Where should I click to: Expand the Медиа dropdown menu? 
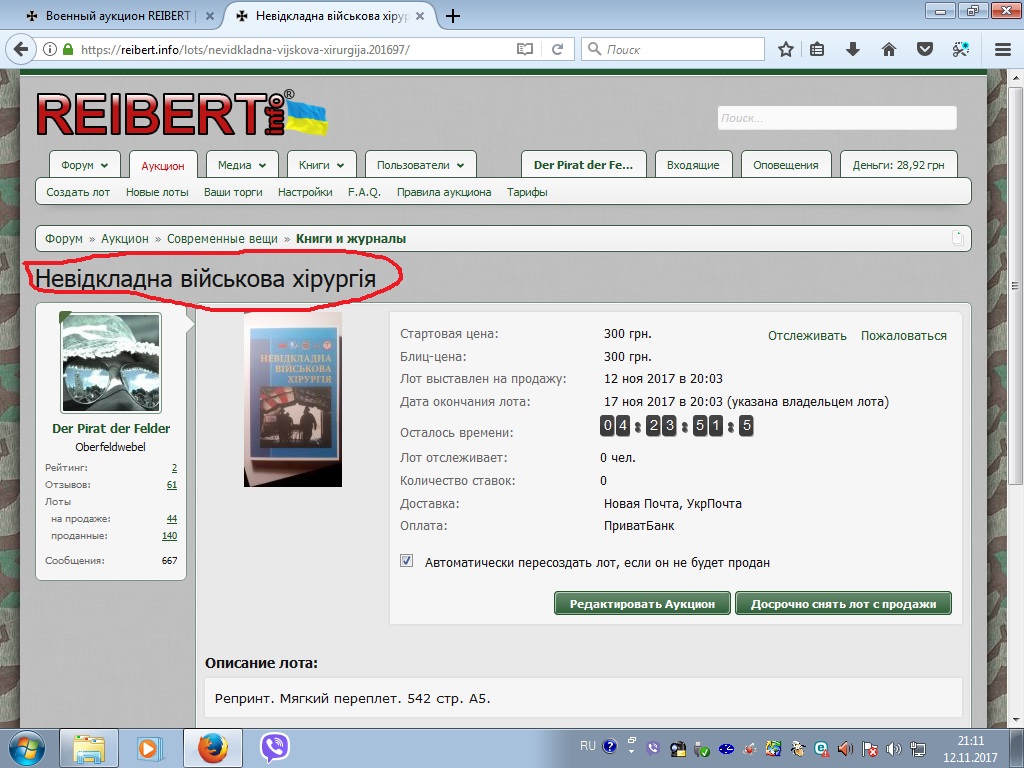pos(241,165)
